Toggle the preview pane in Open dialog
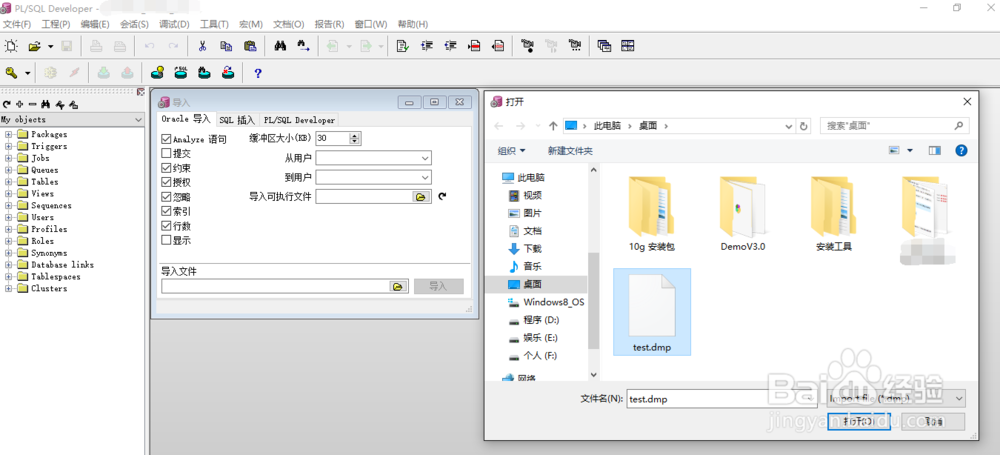The width and height of the screenshot is (1000, 455). pyautogui.click(x=935, y=151)
